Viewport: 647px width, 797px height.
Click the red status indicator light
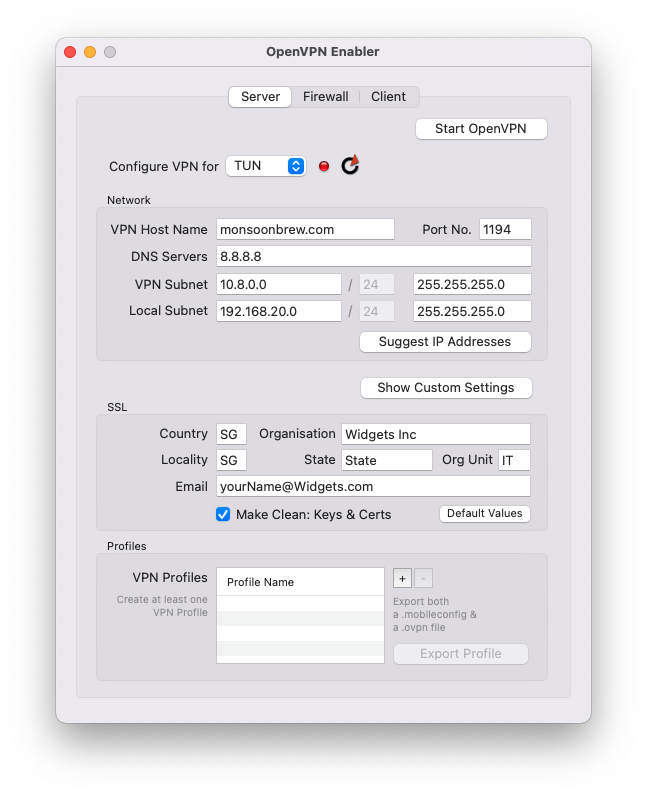(x=324, y=167)
